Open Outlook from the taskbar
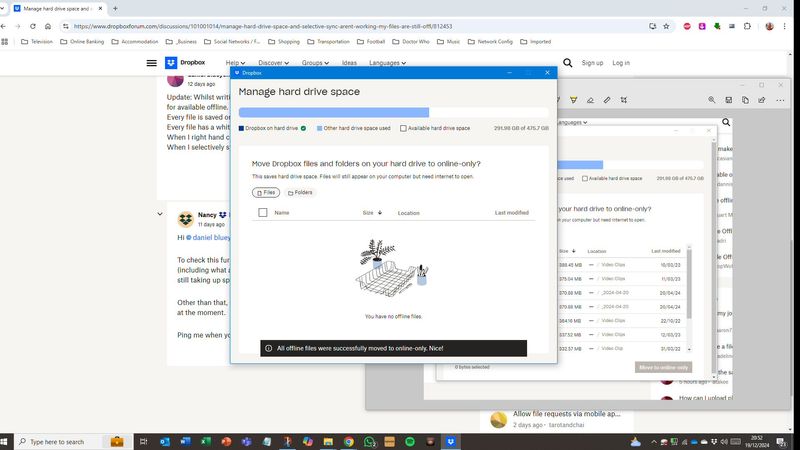The width and height of the screenshot is (800, 450). pyautogui.click(x=165, y=442)
